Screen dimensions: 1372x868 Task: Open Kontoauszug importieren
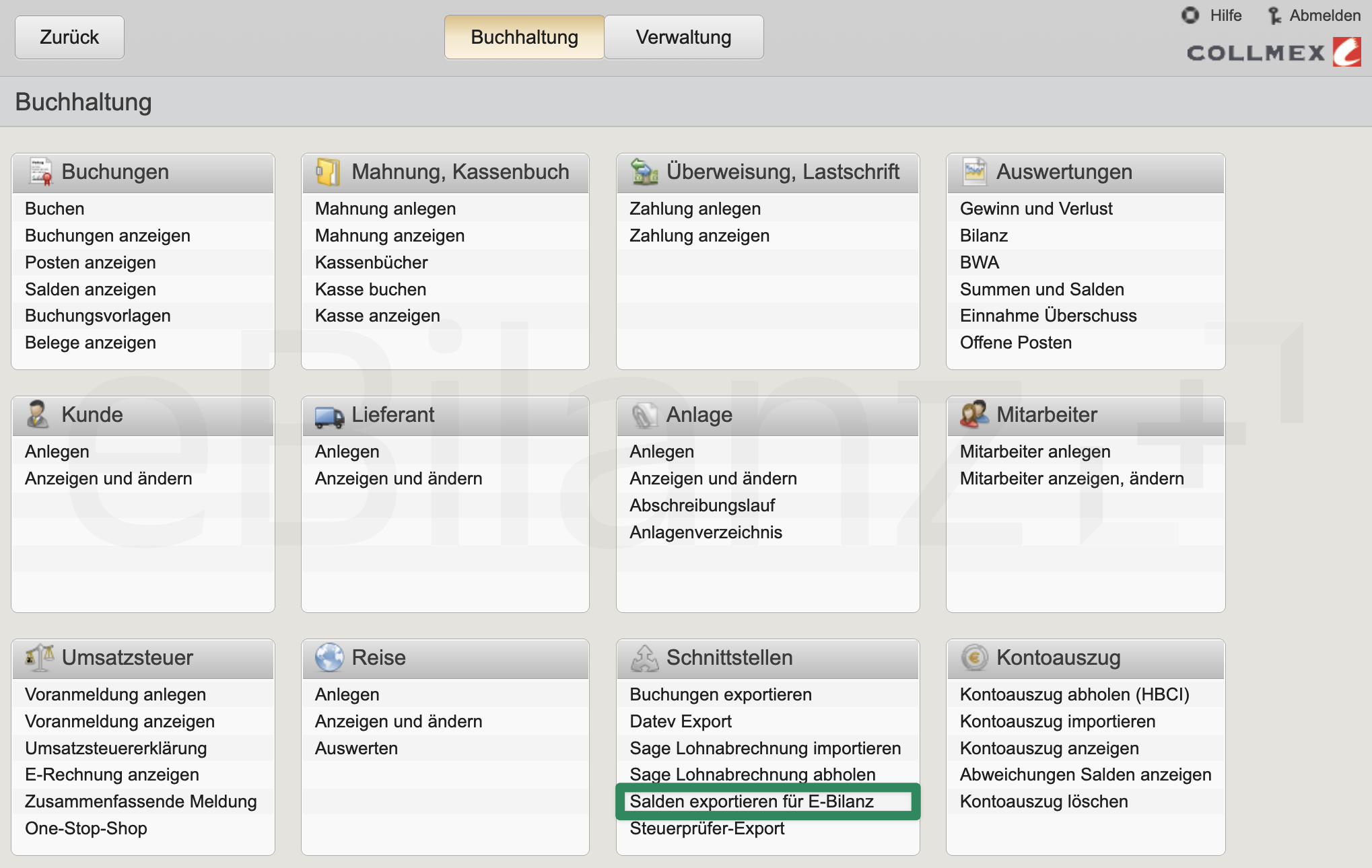(1058, 721)
